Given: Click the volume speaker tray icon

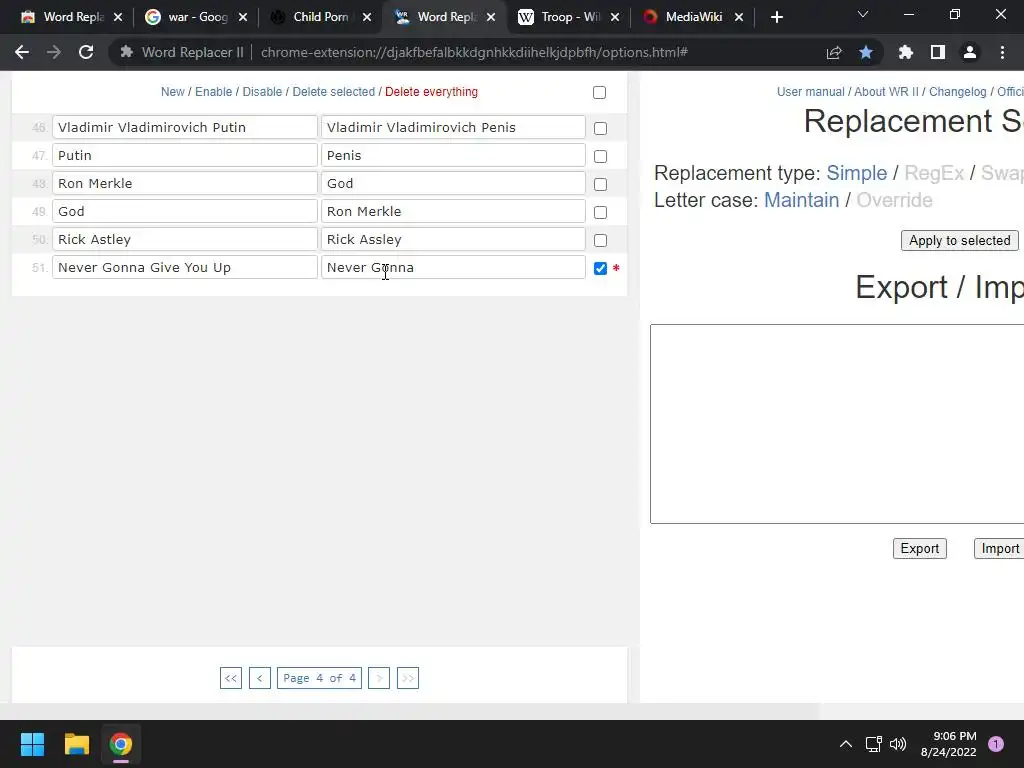Looking at the screenshot, I should tap(898, 744).
